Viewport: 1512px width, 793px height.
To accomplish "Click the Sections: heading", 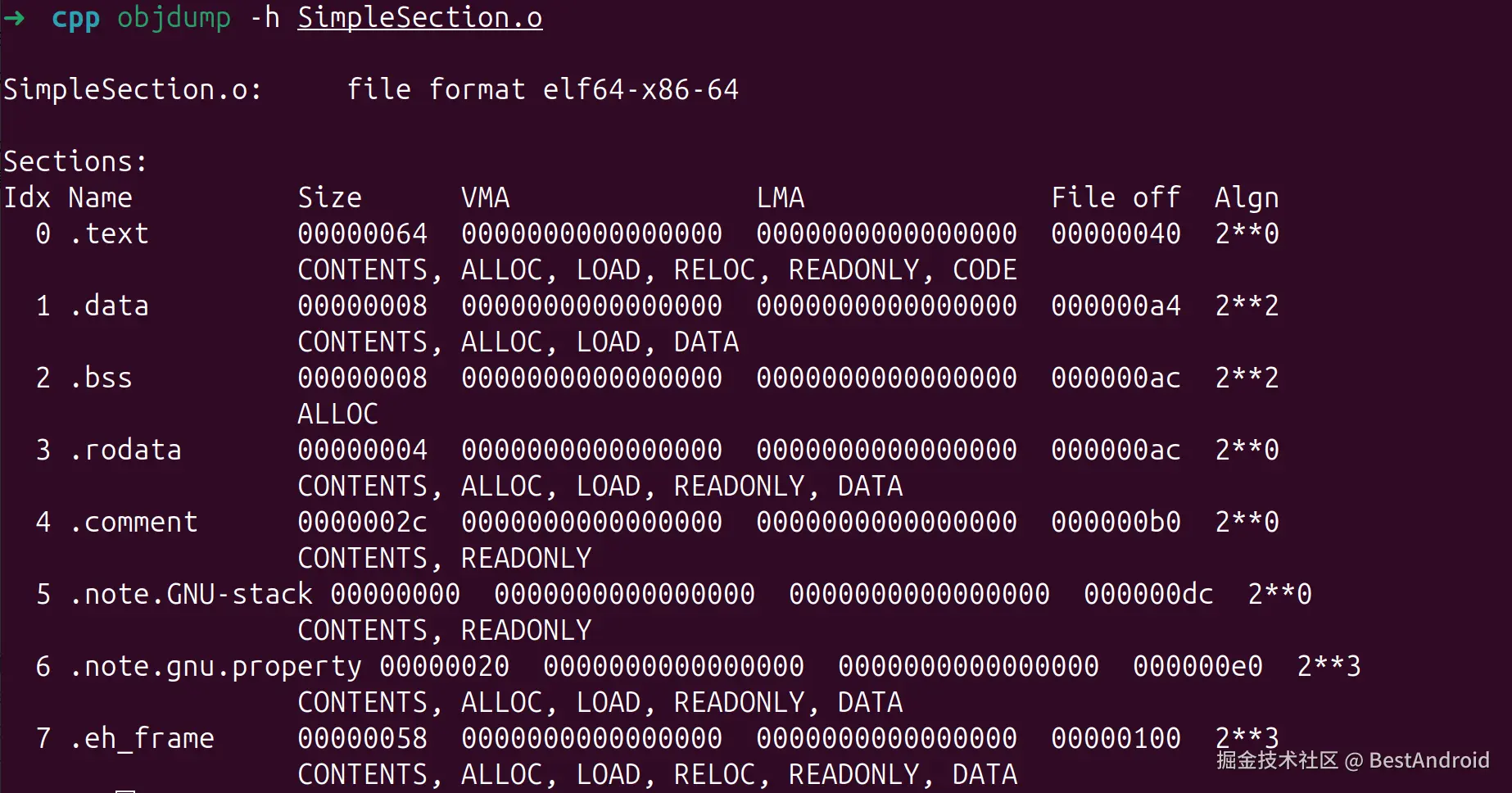I will click(75, 161).
